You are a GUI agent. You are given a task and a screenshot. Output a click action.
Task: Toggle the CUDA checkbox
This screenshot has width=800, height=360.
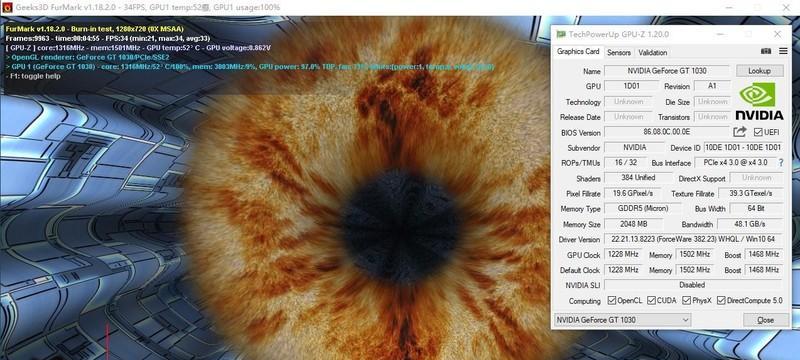click(x=651, y=301)
